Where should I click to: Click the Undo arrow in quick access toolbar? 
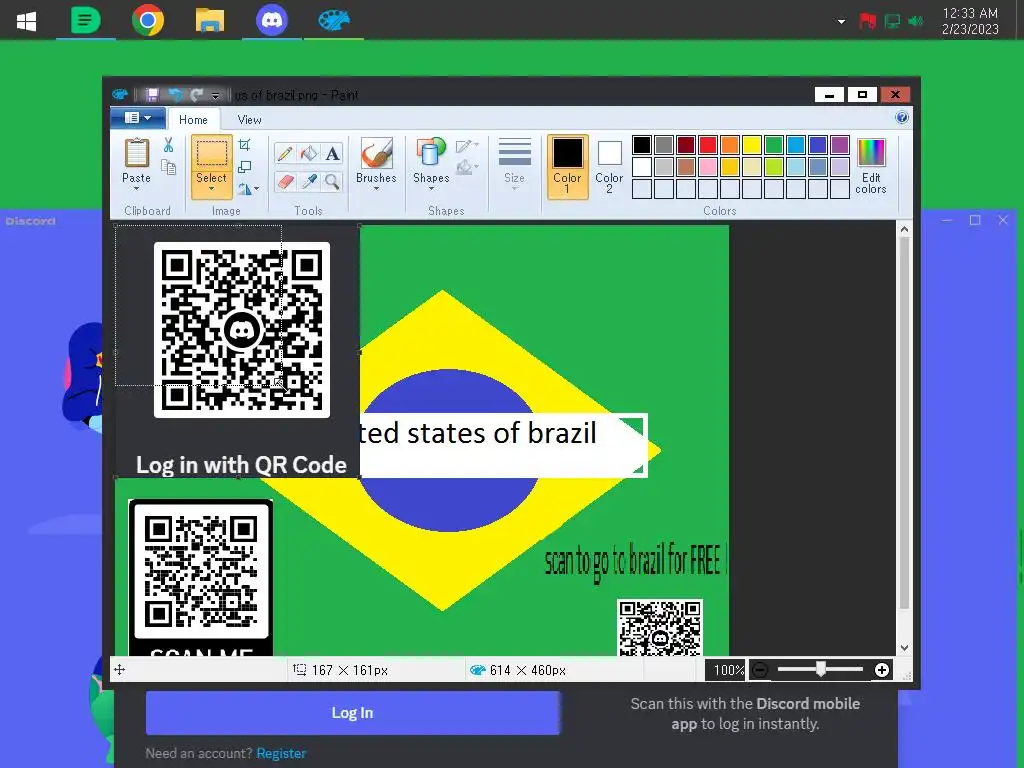[x=175, y=95]
